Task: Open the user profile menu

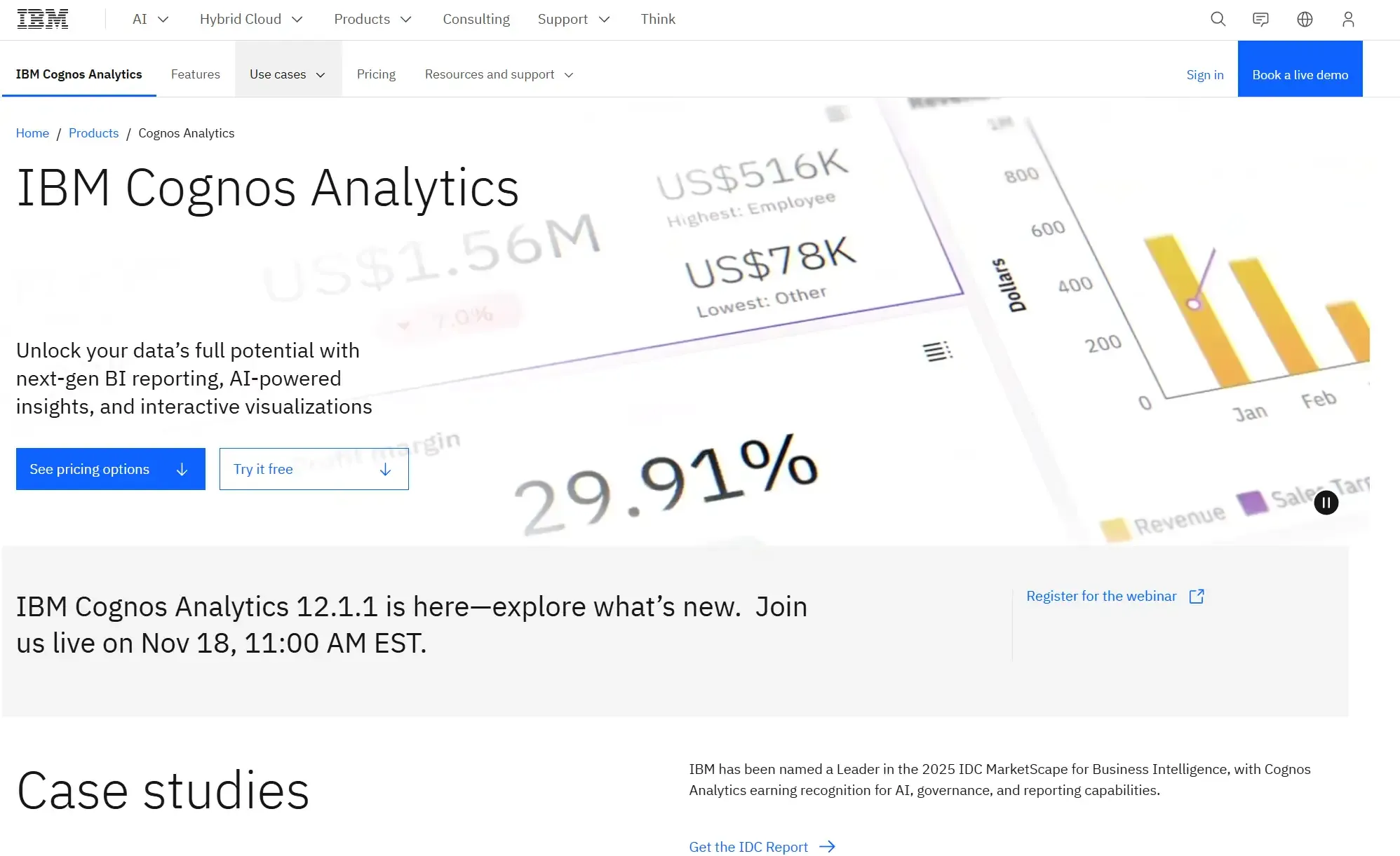Action: [x=1348, y=19]
